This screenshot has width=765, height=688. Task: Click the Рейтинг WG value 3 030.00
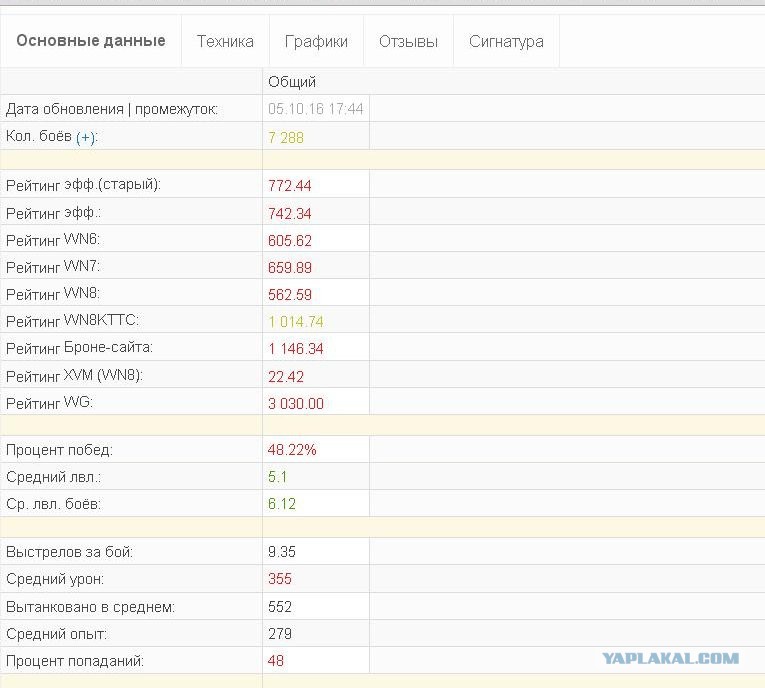click(296, 404)
